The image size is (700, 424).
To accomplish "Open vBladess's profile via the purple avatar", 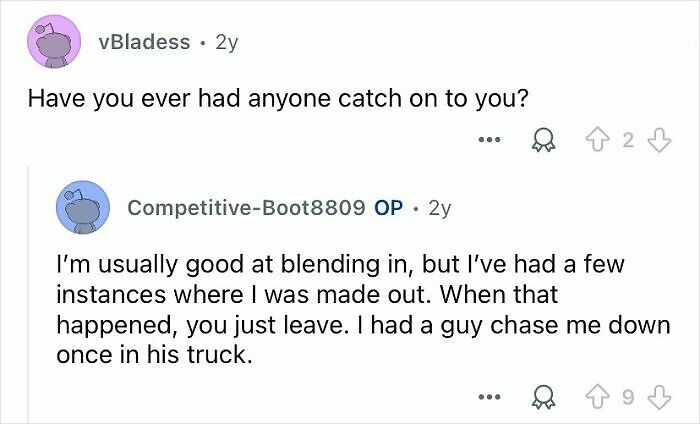I will click(x=54, y=42).
